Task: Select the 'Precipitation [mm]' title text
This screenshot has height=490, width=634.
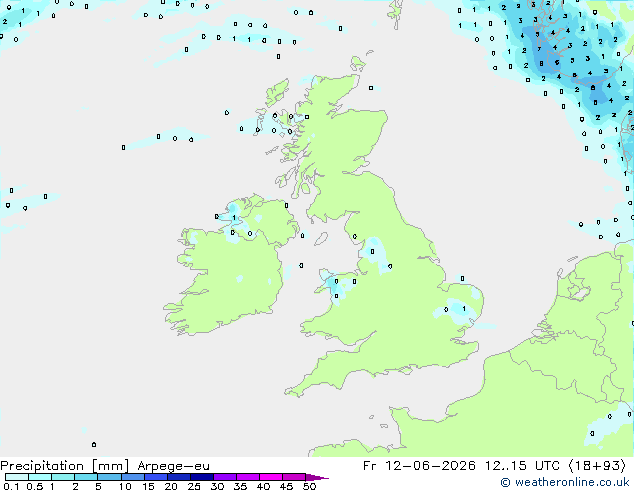Action: click(64, 466)
